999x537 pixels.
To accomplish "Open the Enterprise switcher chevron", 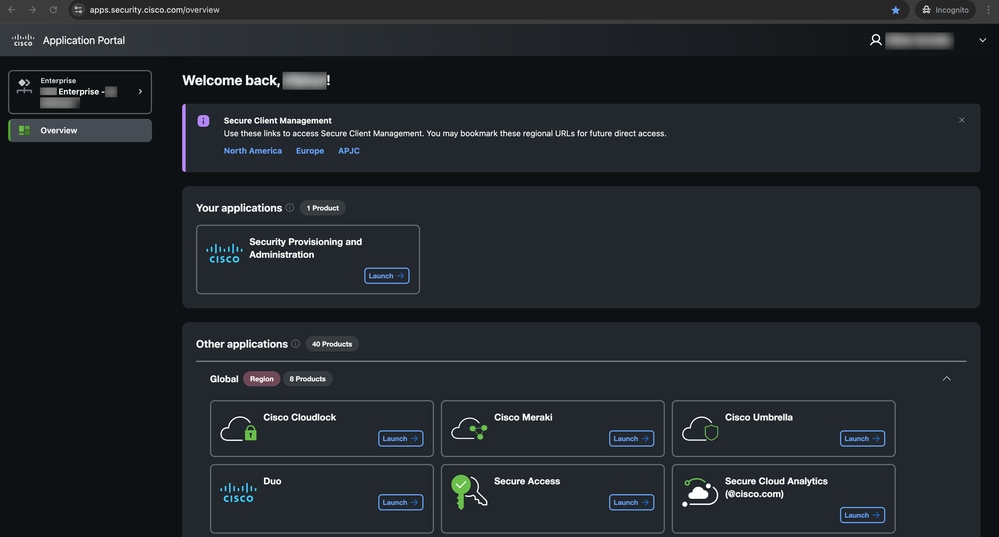I will (140, 92).
